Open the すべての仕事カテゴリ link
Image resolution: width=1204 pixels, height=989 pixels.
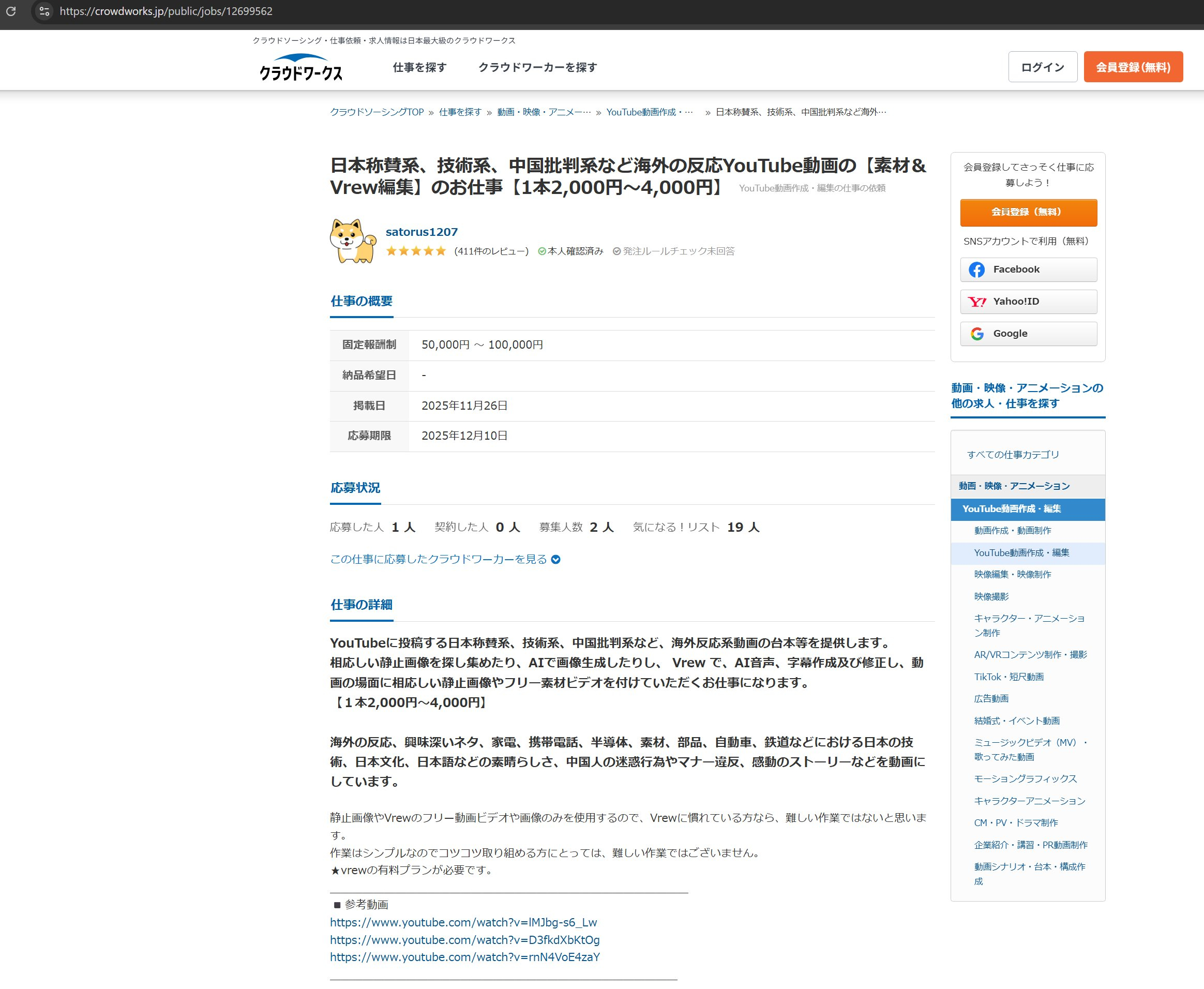(1013, 455)
